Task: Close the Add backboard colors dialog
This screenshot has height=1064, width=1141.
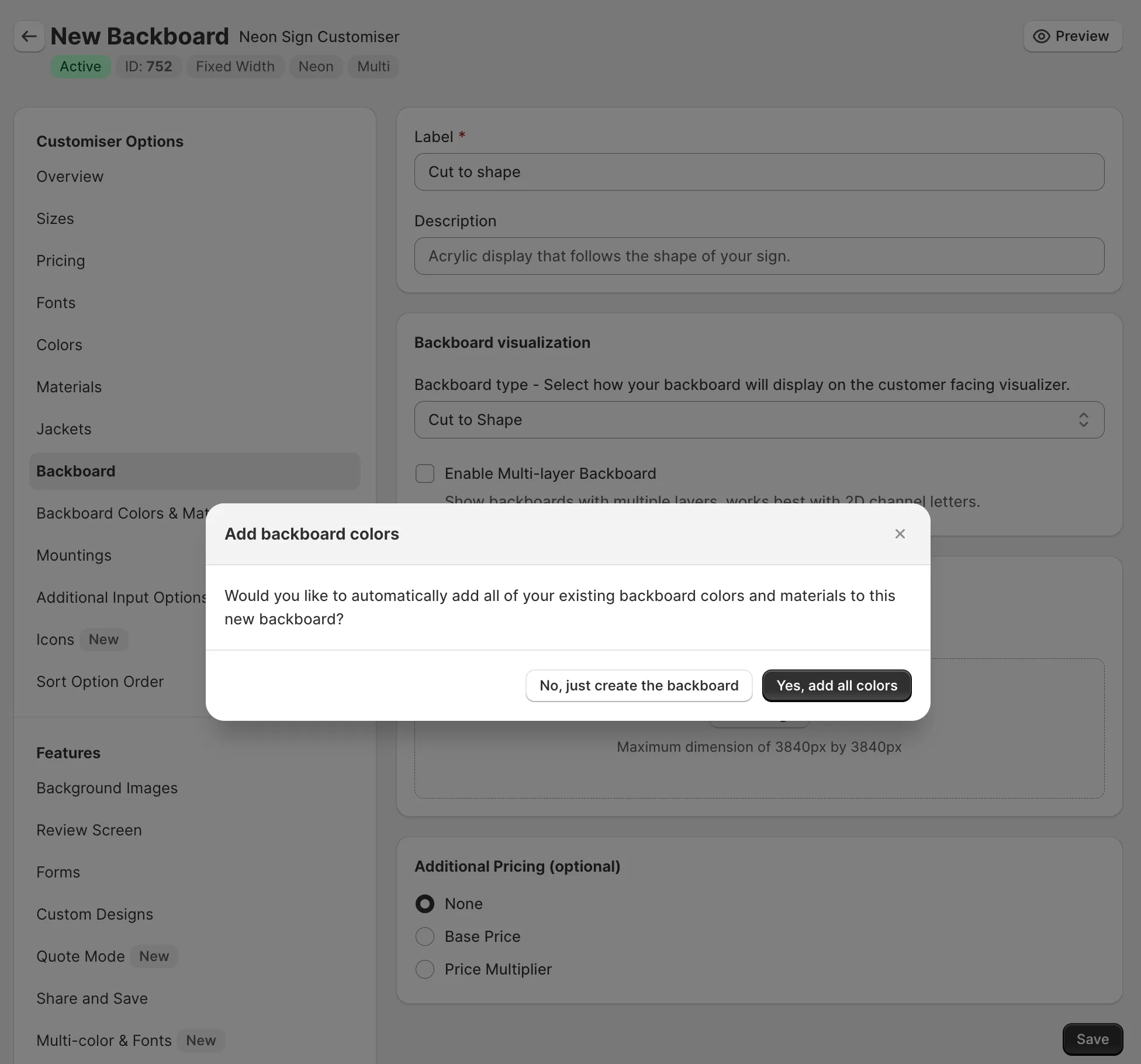Action: 900,533
